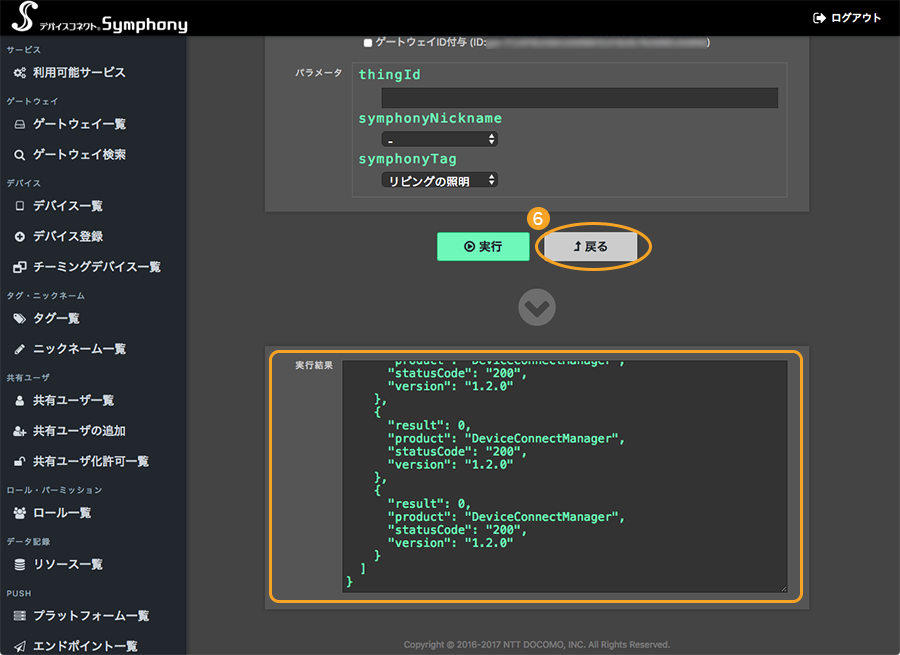The image size is (900, 655).
Task: Navigate to デバイス一覧 in the sidebar
Action: tap(67, 206)
